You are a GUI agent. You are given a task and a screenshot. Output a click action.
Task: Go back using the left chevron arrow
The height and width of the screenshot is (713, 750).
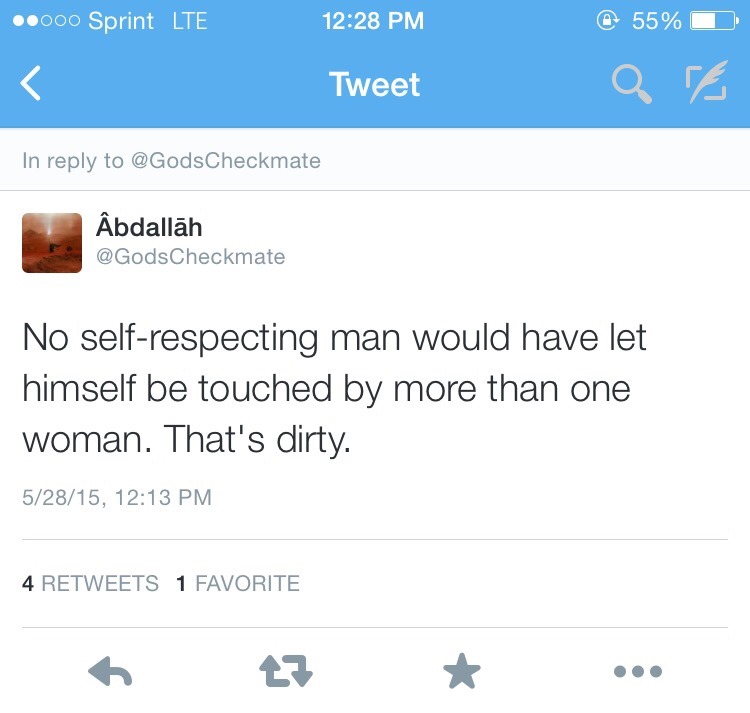(x=31, y=83)
